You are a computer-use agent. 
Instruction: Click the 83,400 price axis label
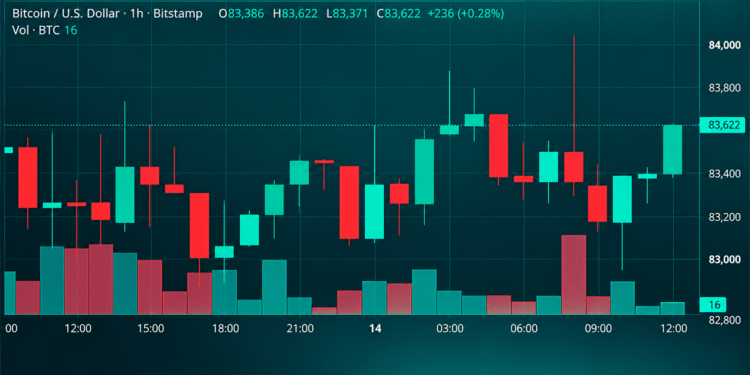724,174
